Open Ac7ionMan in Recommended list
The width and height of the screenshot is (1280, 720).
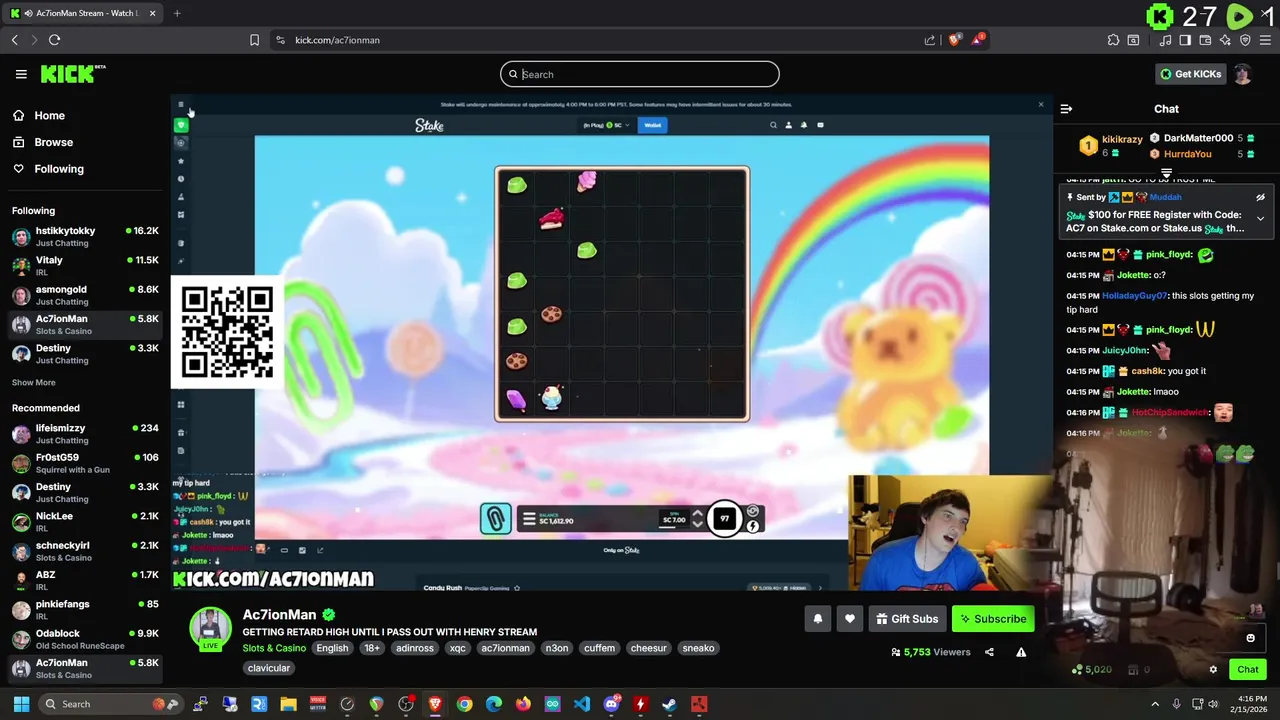(85, 668)
